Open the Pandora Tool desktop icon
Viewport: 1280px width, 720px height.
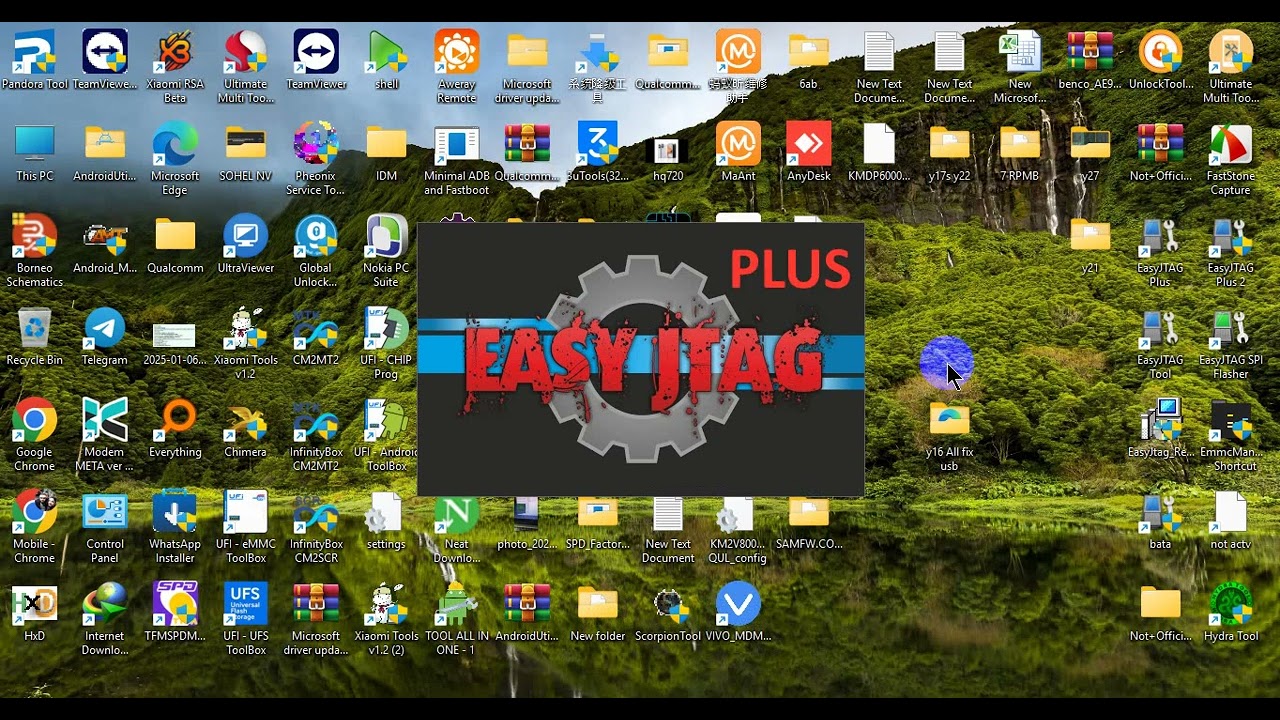[34, 60]
